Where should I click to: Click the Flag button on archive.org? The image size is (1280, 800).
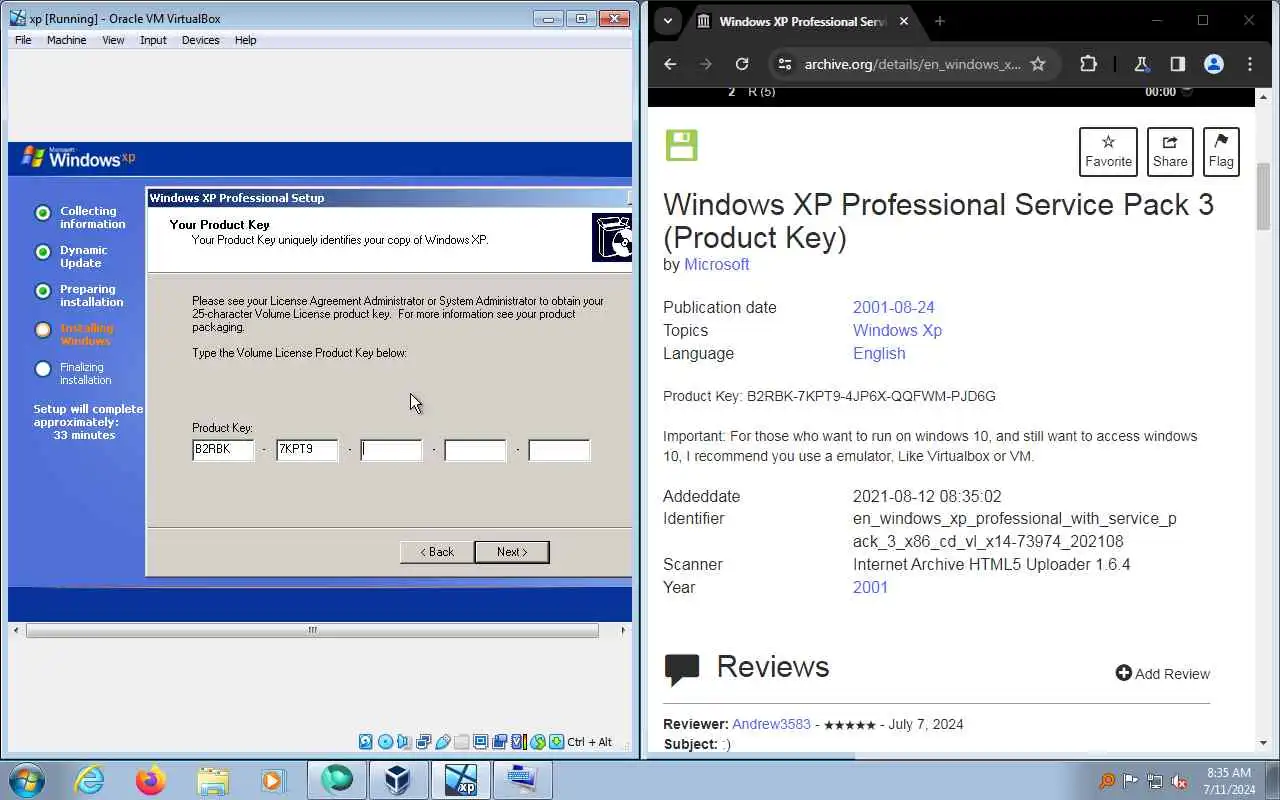click(x=1221, y=152)
